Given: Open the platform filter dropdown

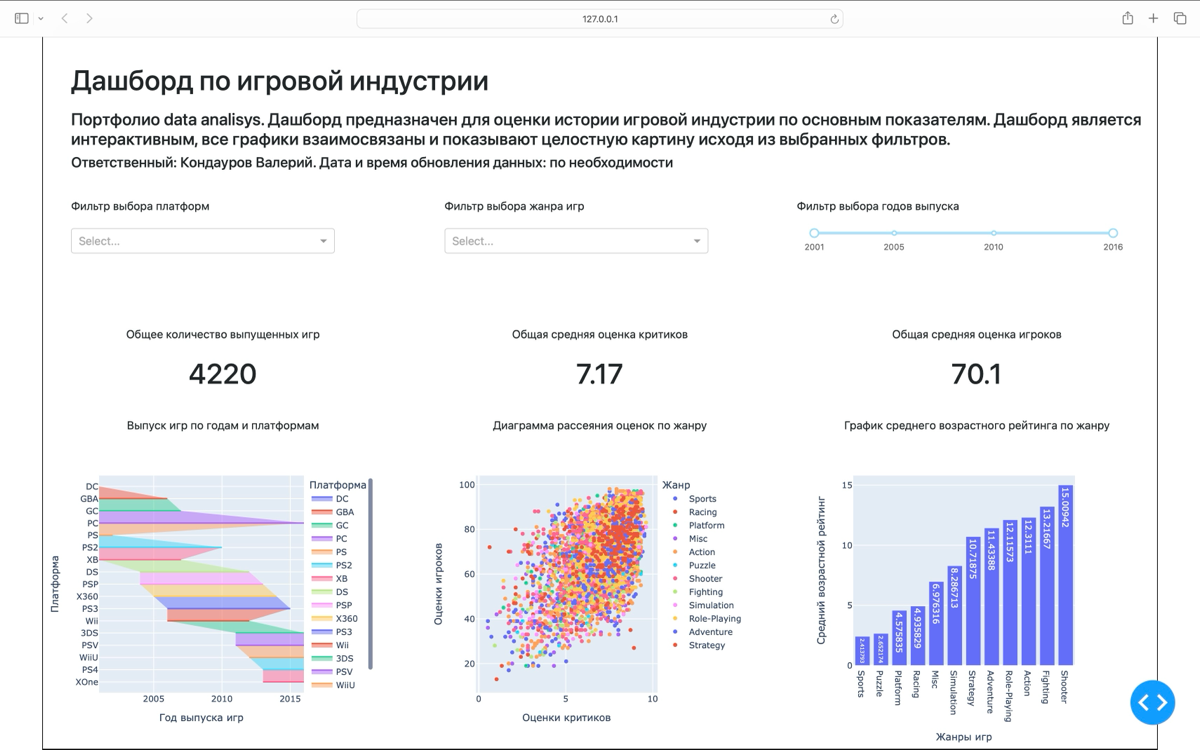Looking at the screenshot, I should click(202, 241).
